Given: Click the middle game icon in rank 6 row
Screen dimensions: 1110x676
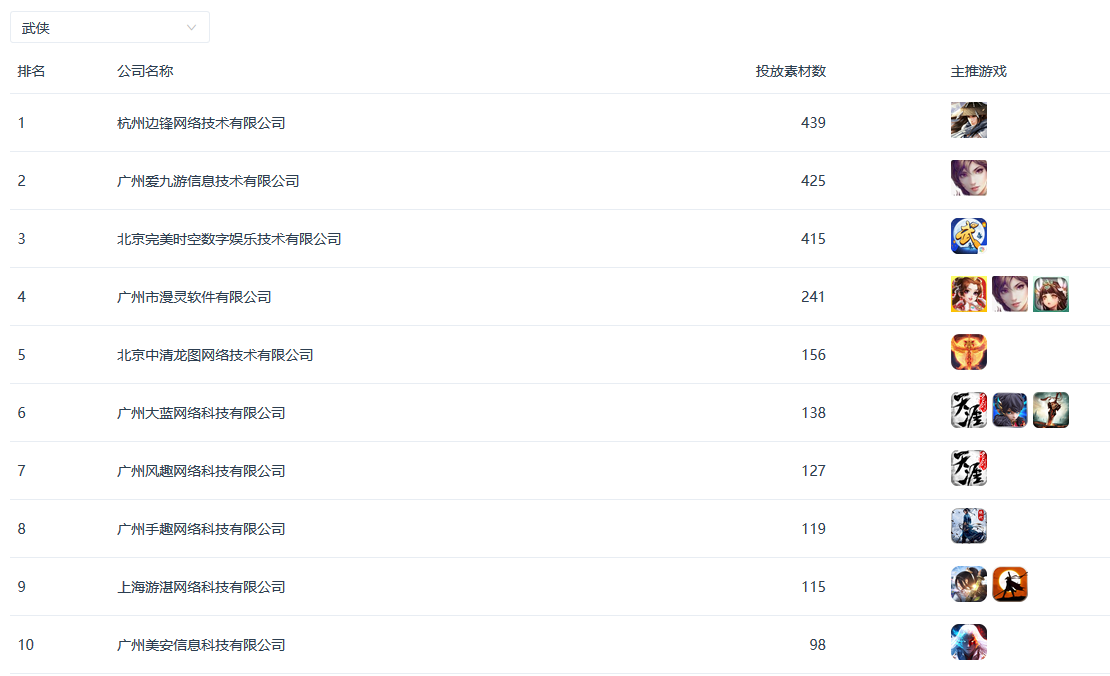Looking at the screenshot, I should click(1009, 410).
